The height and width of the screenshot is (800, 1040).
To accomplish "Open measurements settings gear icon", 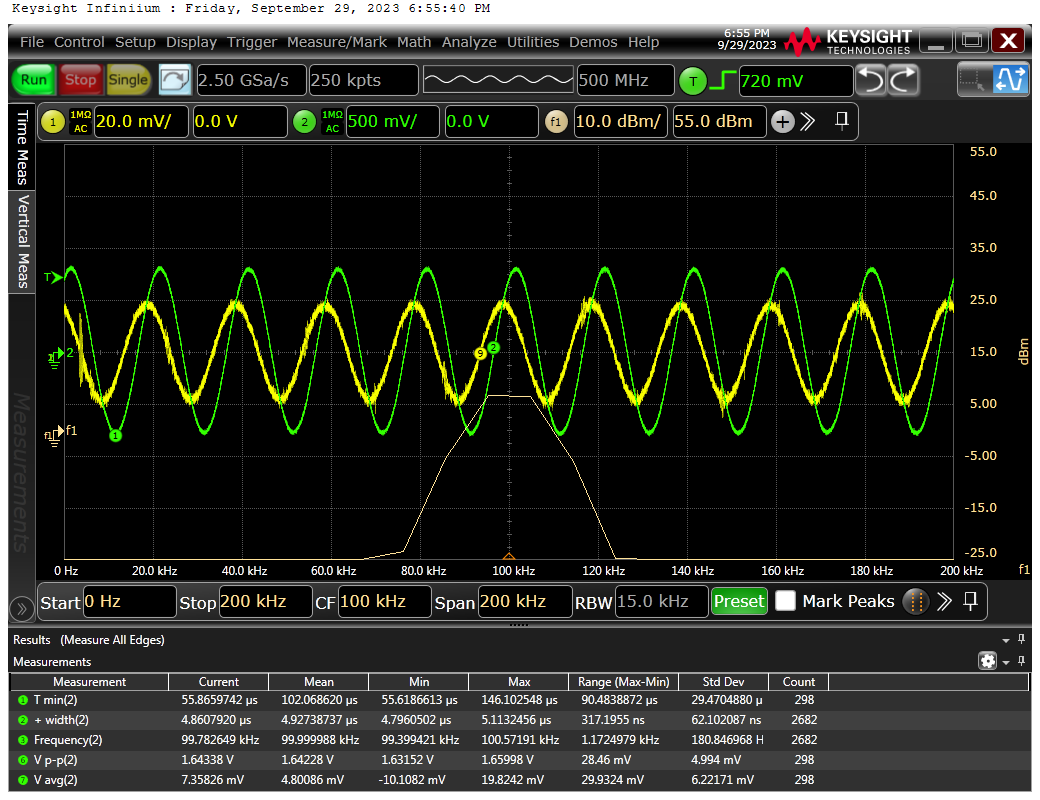I will coord(988,661).
